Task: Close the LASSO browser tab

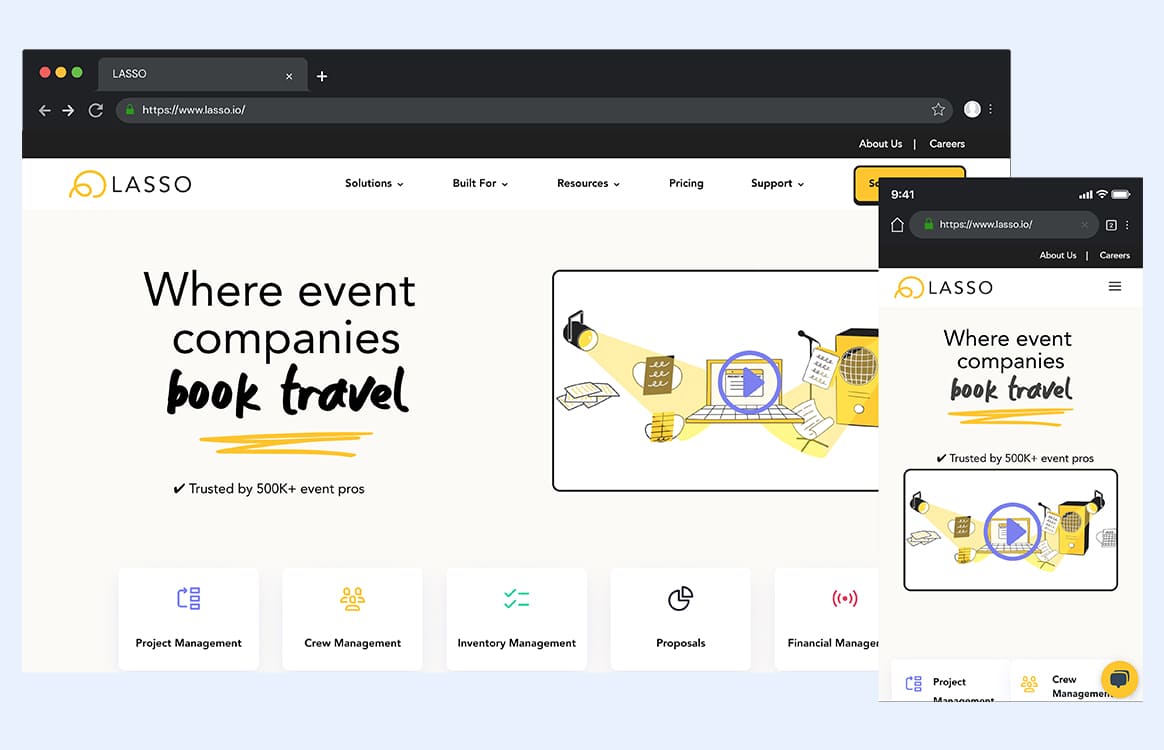Action: tap(289, 76)
